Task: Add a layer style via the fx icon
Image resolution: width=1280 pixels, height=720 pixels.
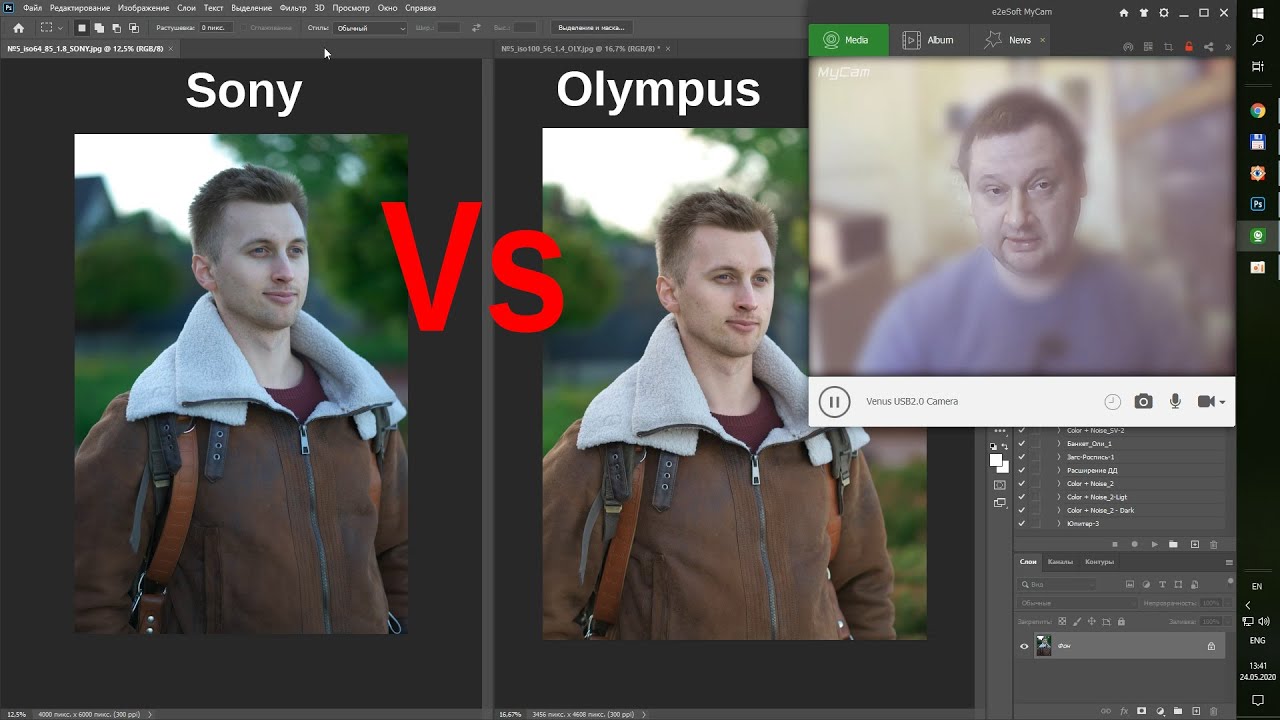Action: [1123, 711]
